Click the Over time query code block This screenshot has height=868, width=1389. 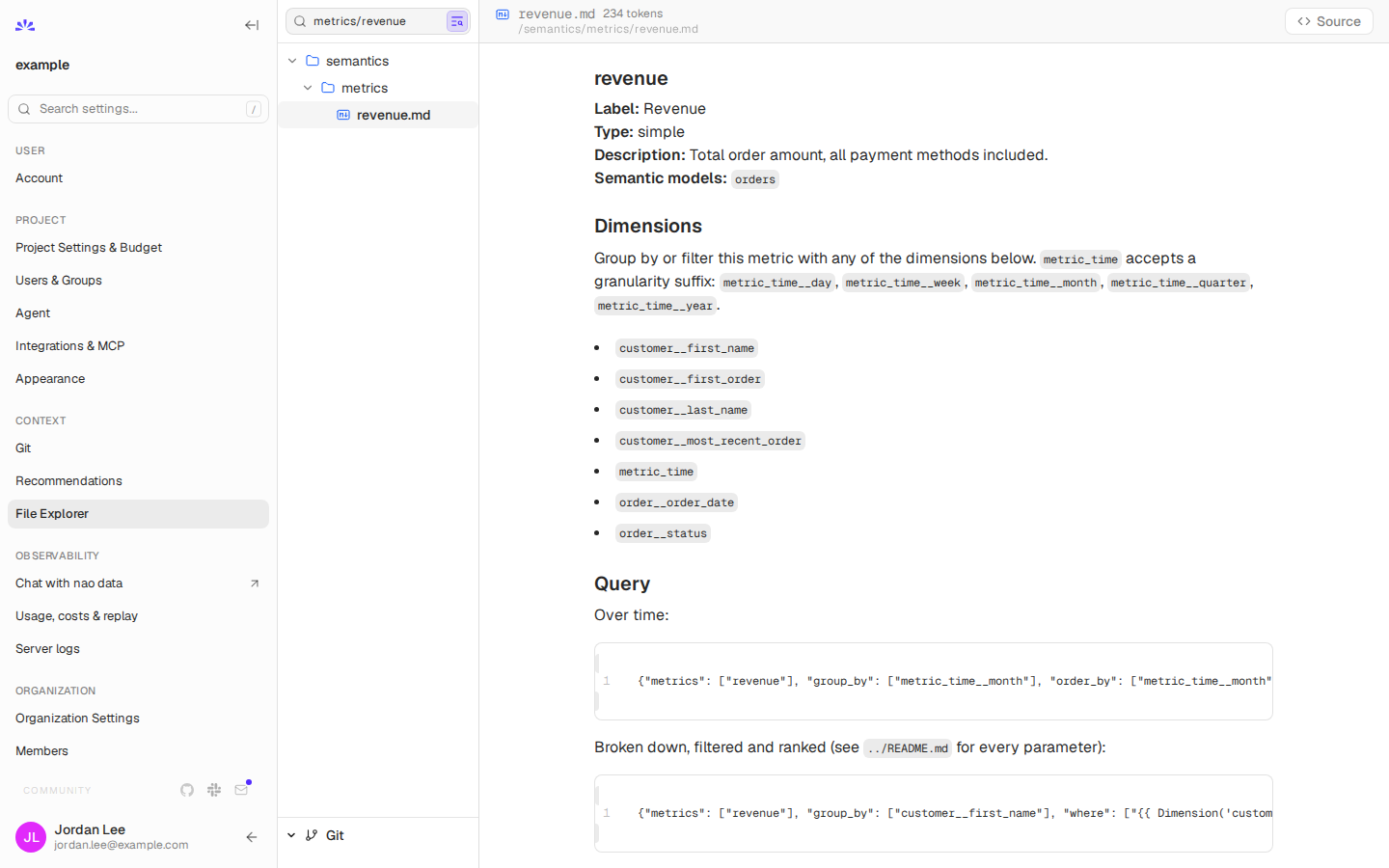click(x=934, y=681)
